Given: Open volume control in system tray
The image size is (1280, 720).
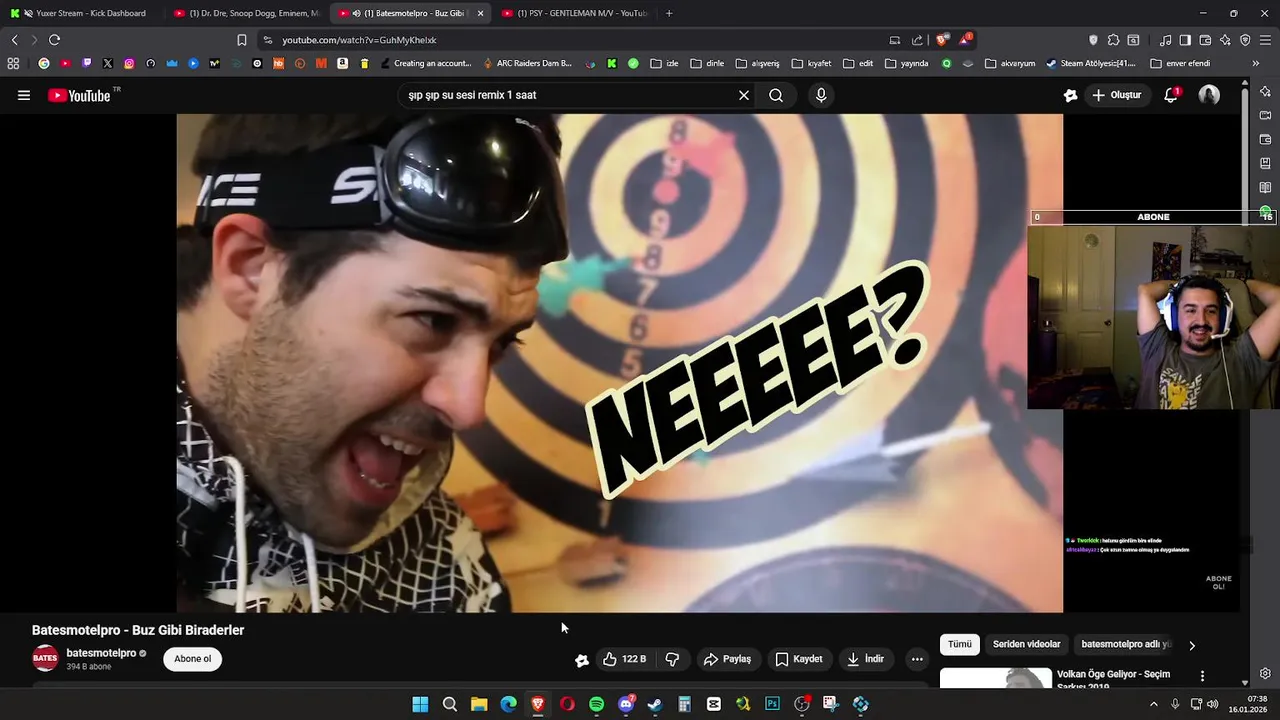Looking at the screenshot, I should pos(1213,704).
